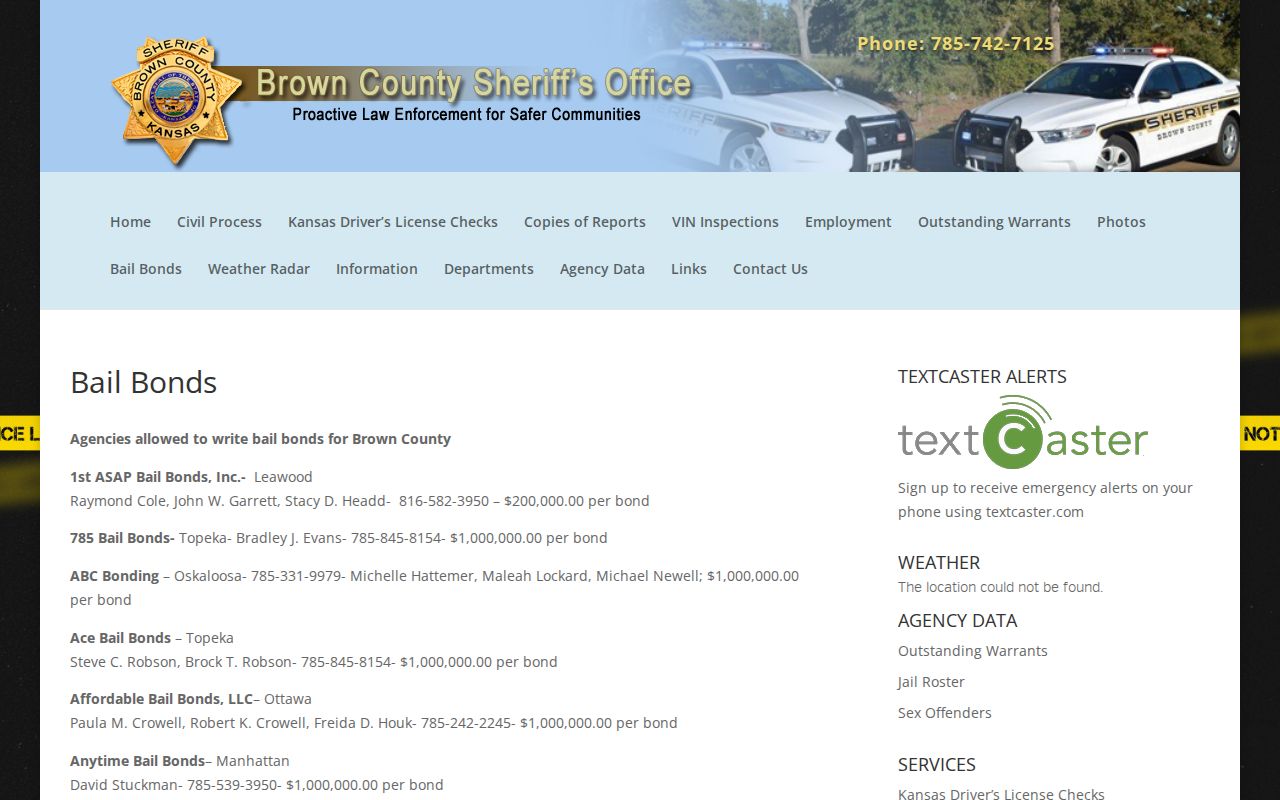Click the Affordable Bail Bonds, LLC name

[161, 699]
